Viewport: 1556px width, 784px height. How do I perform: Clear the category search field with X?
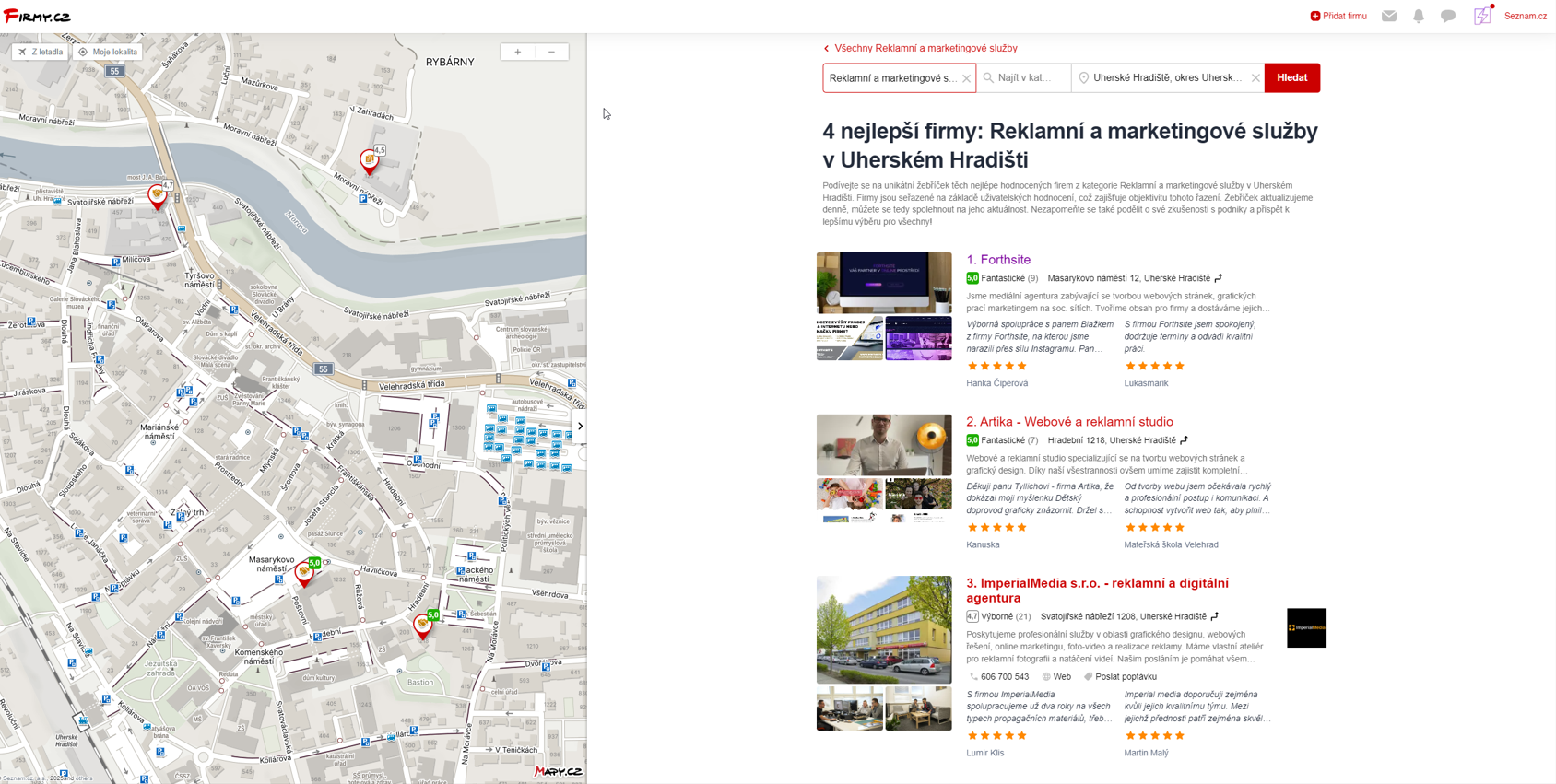[966, 78]
